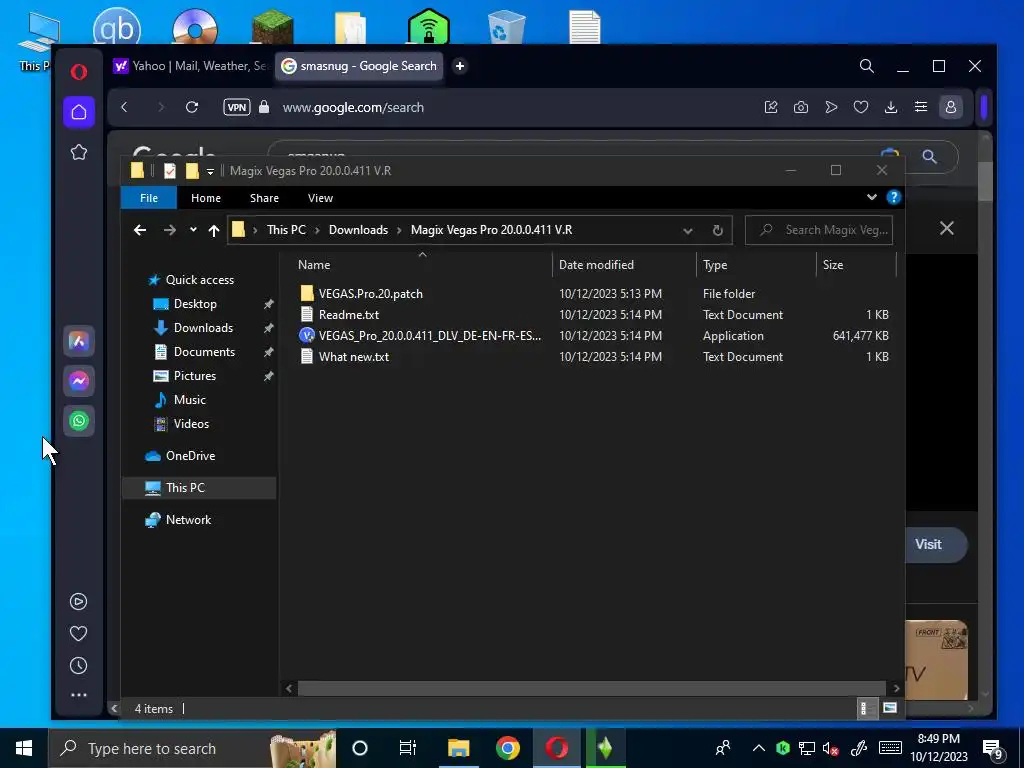This screenshot has width=1024, height=768.
Task: Click the heart bookmark icon in address bar
Action: click(x=861, y=107)
